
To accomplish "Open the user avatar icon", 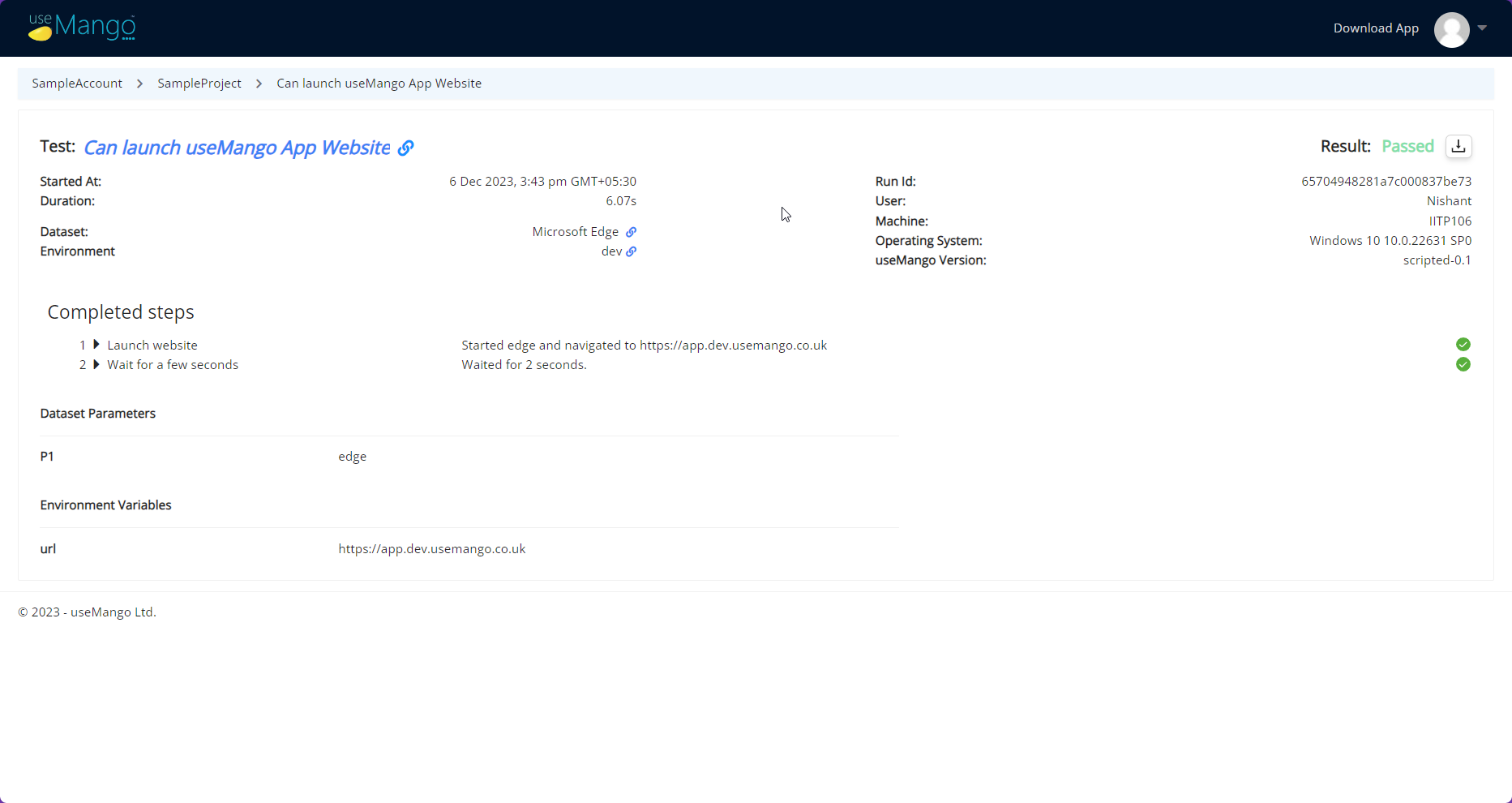I will click(1451, 29).
